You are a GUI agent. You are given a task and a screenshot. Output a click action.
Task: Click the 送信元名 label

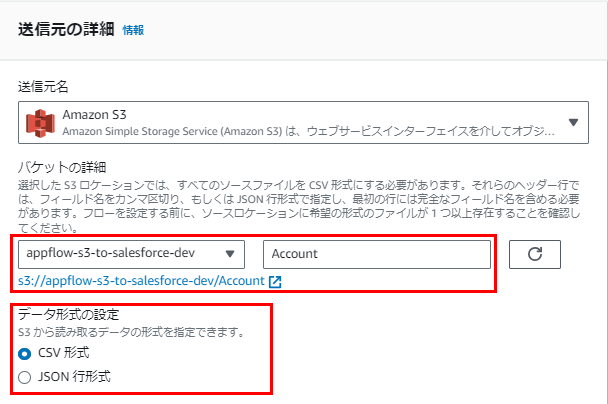[x=43, y=86]
